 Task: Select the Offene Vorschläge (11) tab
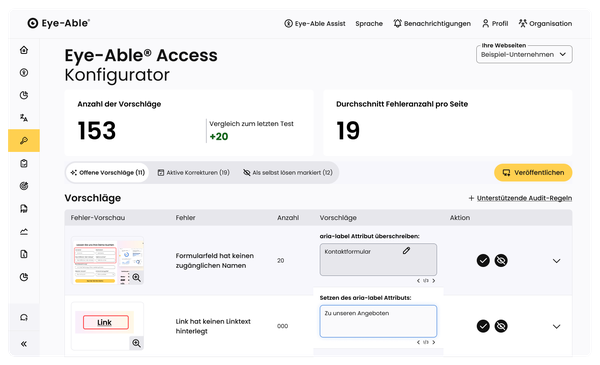pyautogui.click(x=108, y=173)
